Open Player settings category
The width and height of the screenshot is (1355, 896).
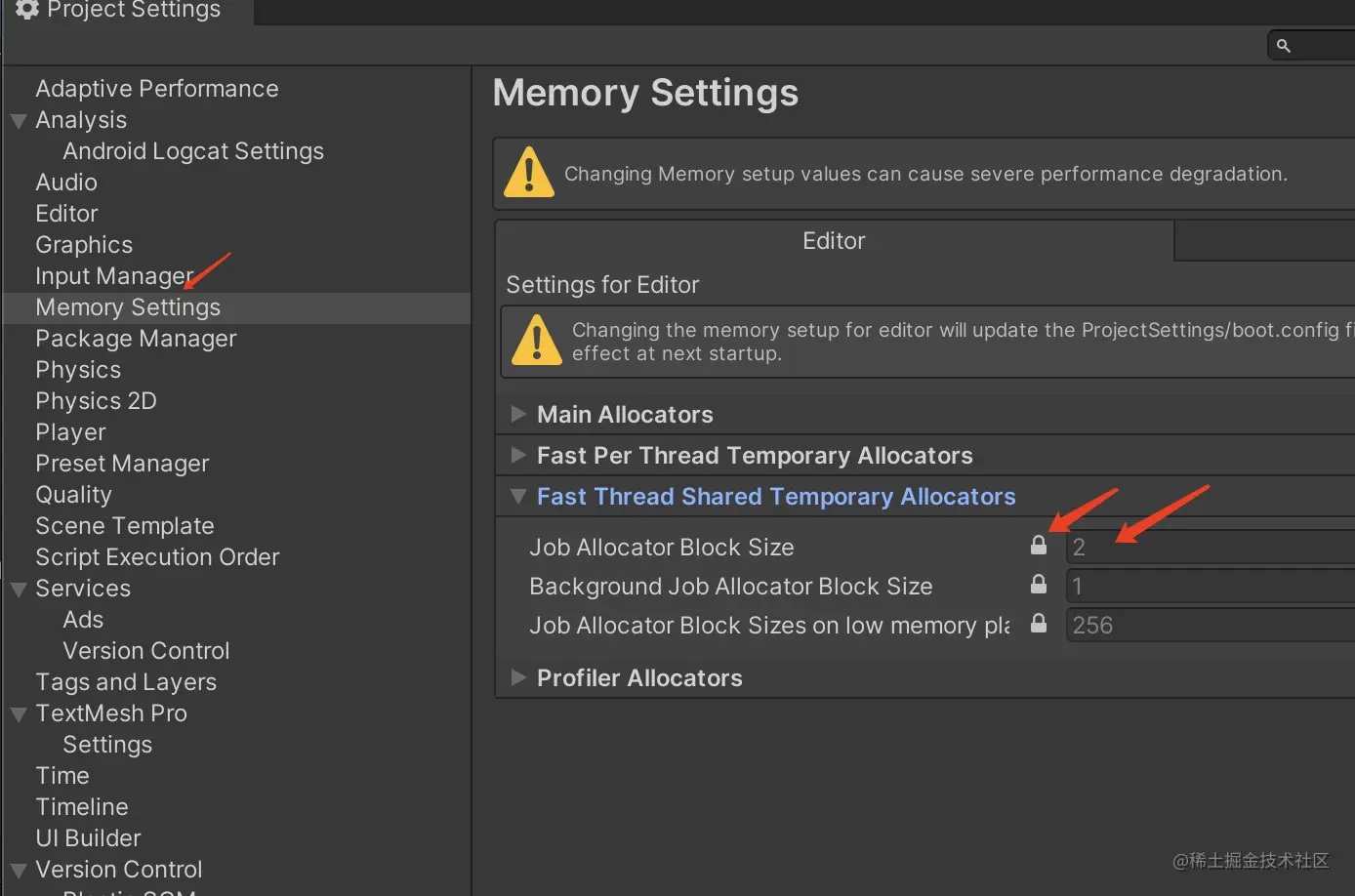pos(70,432)
